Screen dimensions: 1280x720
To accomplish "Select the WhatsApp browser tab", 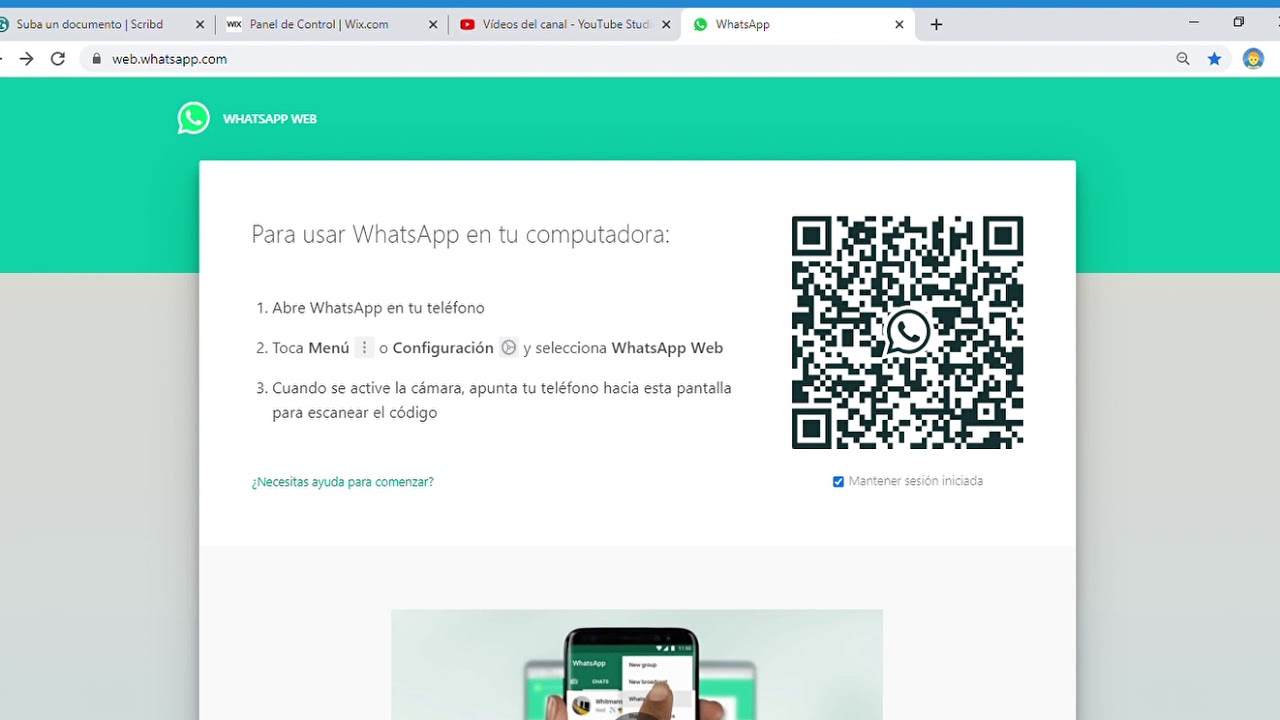I will [796, 24].
